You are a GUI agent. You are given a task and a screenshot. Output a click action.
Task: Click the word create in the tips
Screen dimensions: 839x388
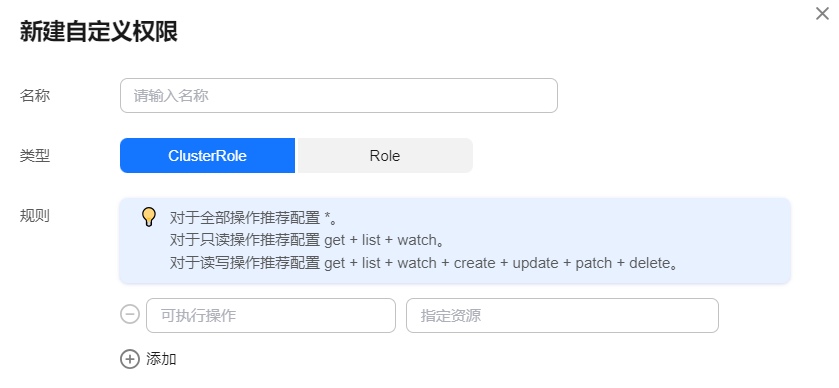pos(475,263)
